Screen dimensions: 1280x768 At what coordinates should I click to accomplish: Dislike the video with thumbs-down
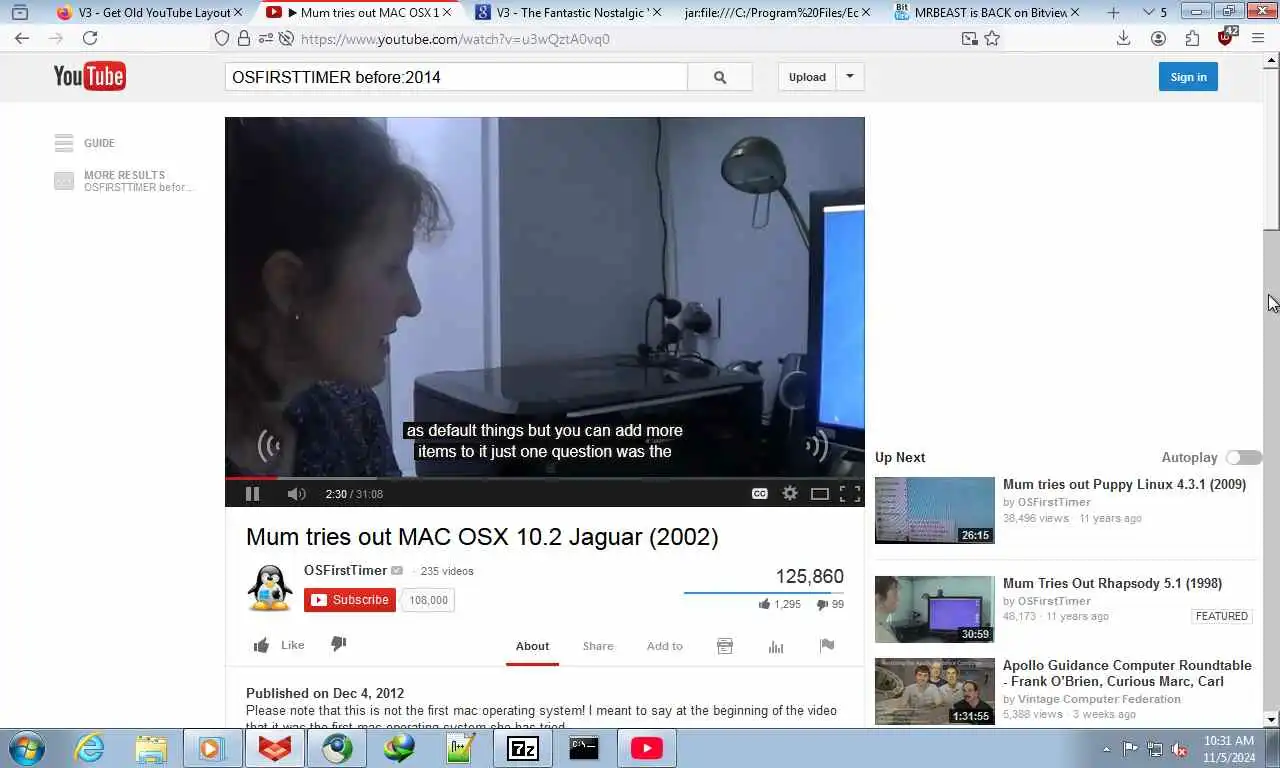pyautogui.click(x=338, y=644)
